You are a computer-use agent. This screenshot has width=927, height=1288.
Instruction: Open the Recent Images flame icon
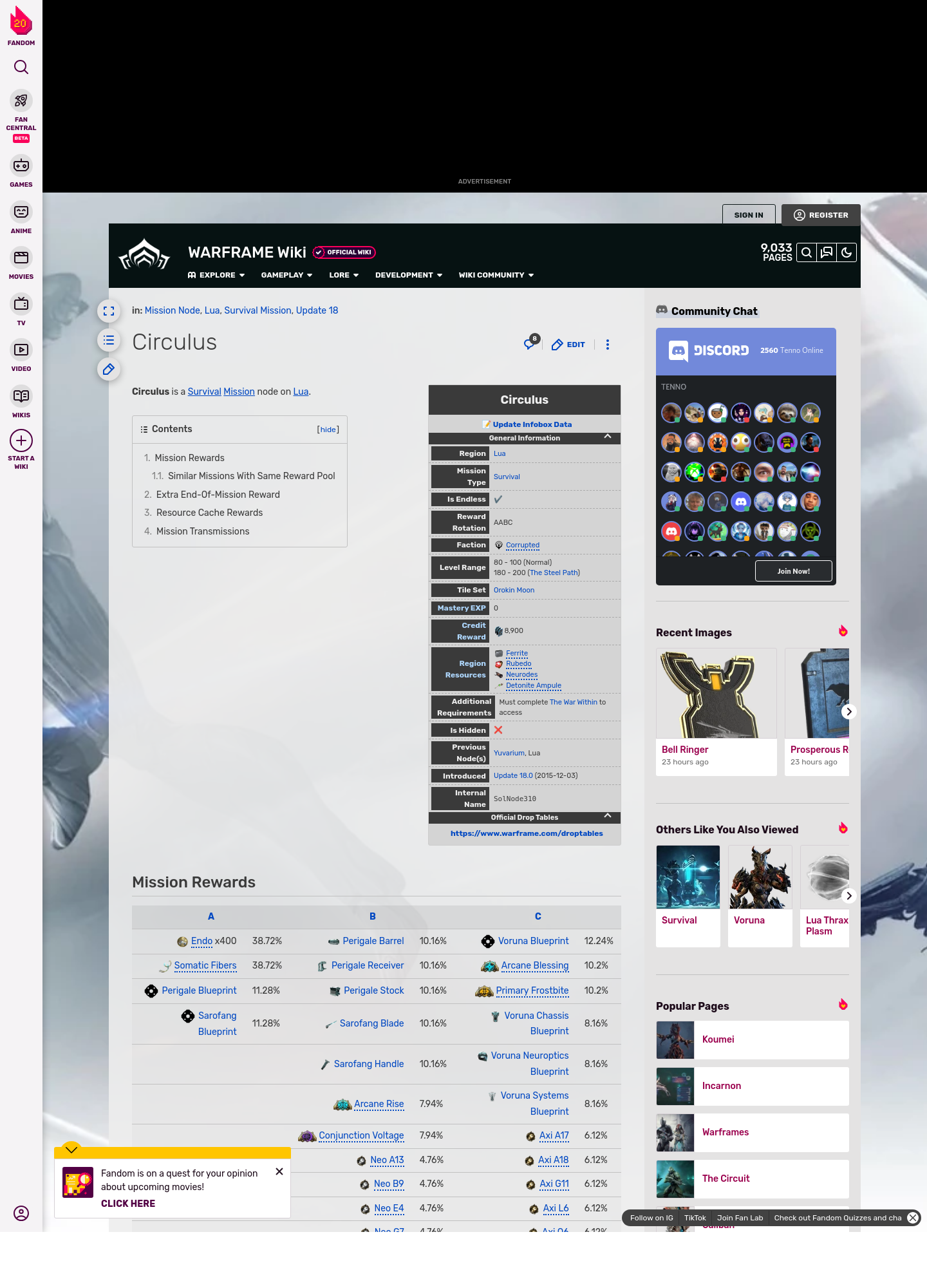pyautogui.click(x=843, y=631)
